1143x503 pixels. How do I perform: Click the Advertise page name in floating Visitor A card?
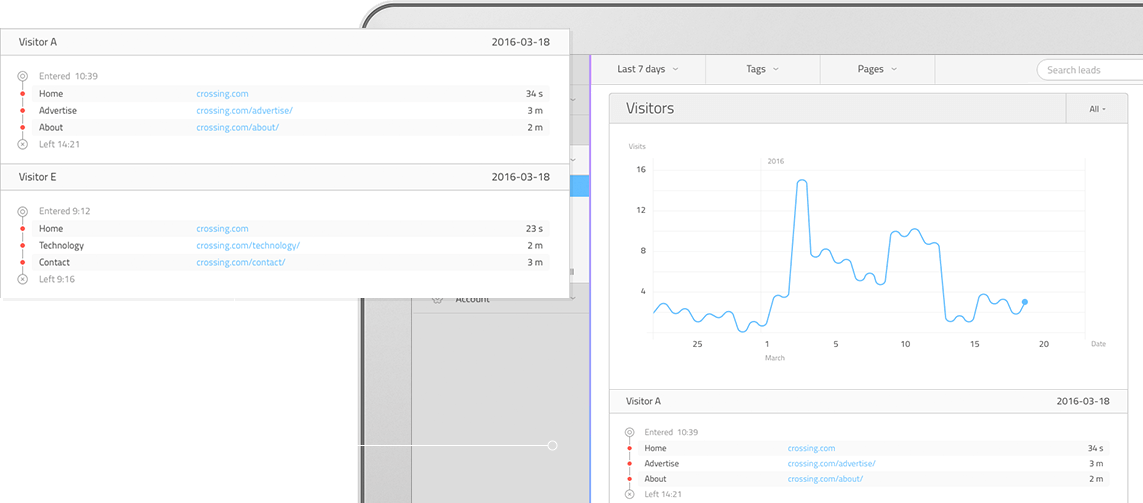tap(58, 111)
